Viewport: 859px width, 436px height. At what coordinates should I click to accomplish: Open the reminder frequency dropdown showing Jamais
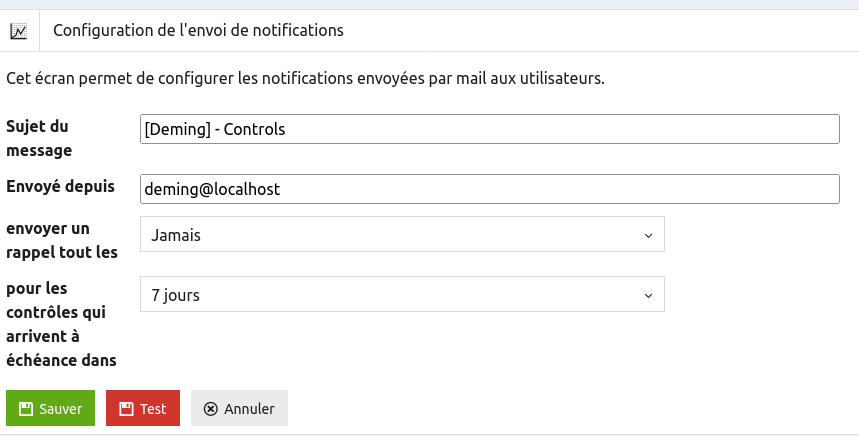[x=402, y=235]
